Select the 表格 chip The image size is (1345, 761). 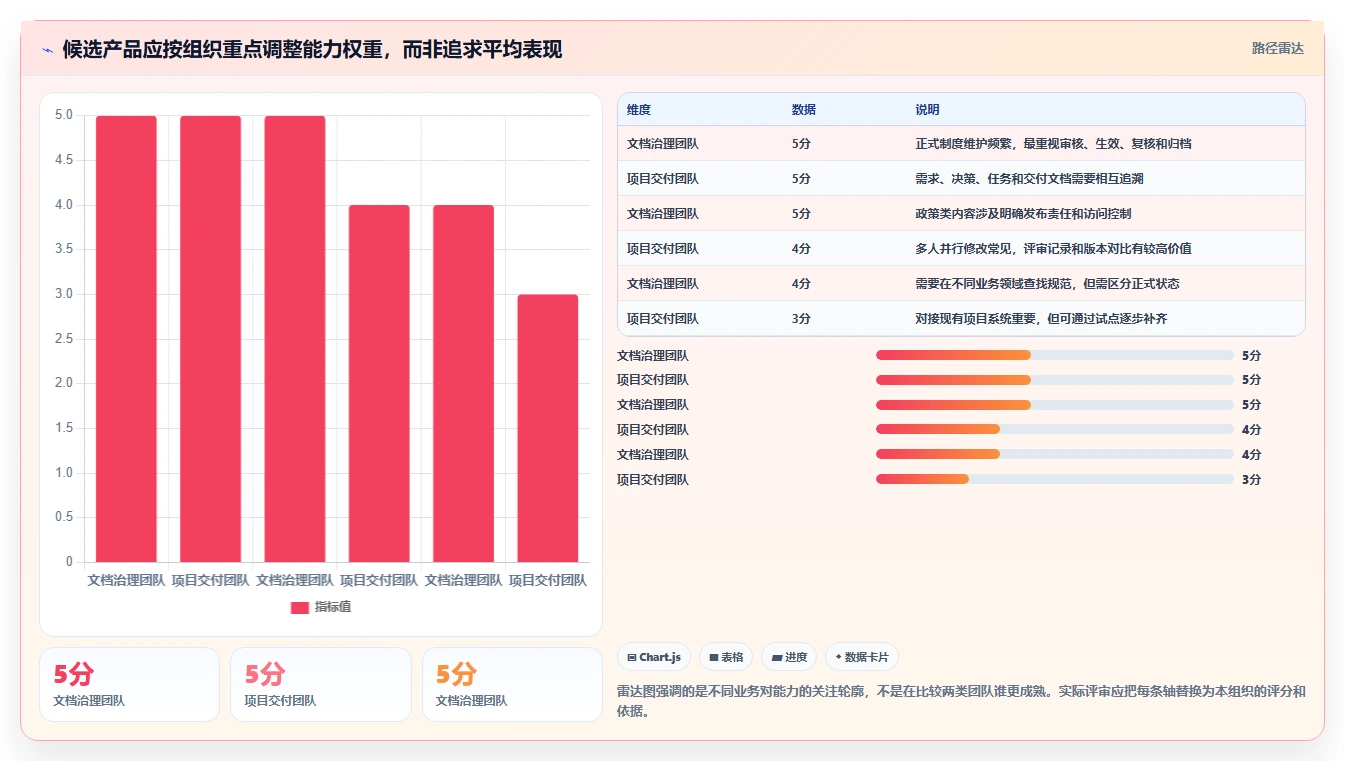726,657
